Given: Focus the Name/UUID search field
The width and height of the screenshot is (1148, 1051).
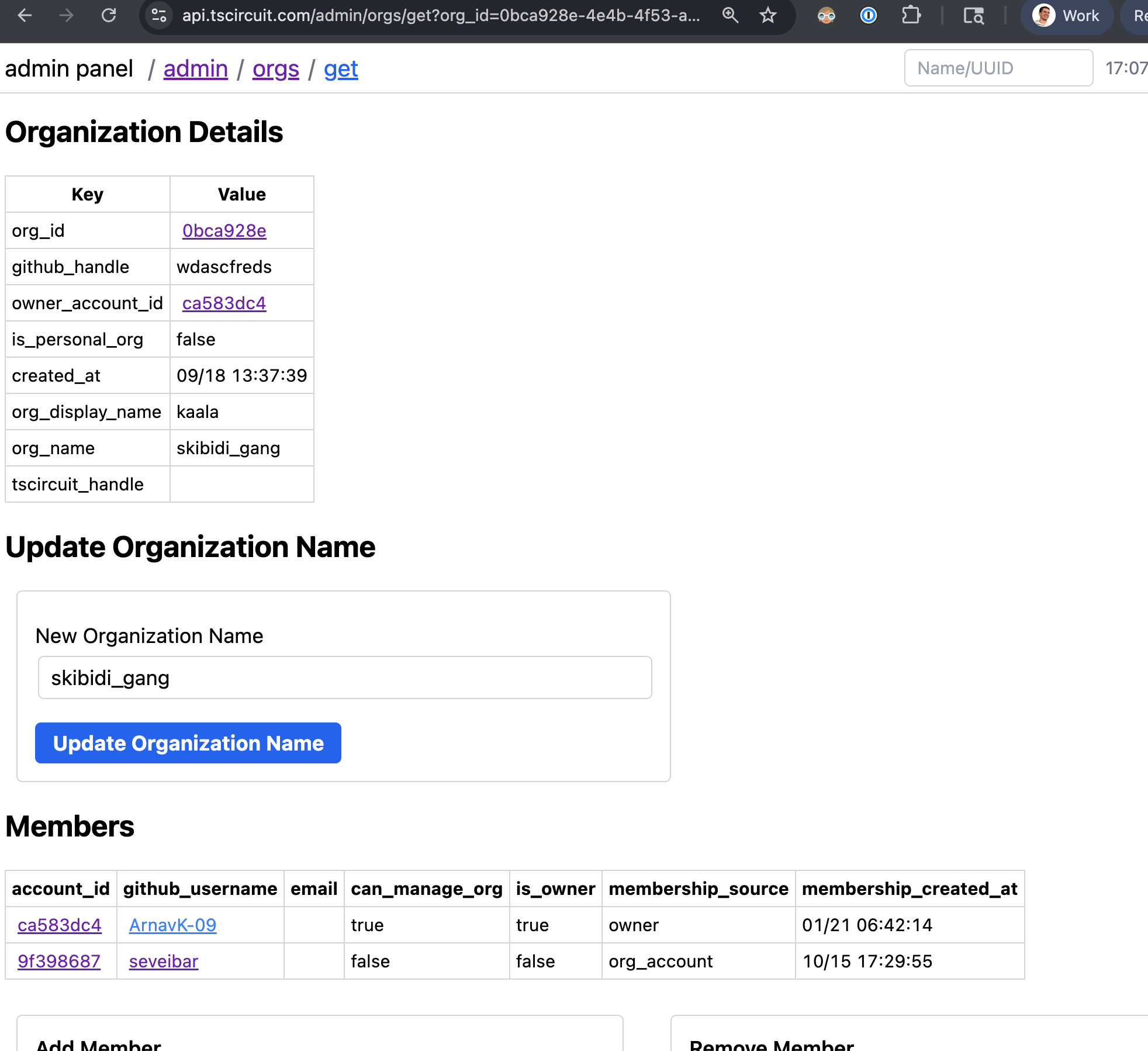Looking at the screenshot, I should point(998,68).
